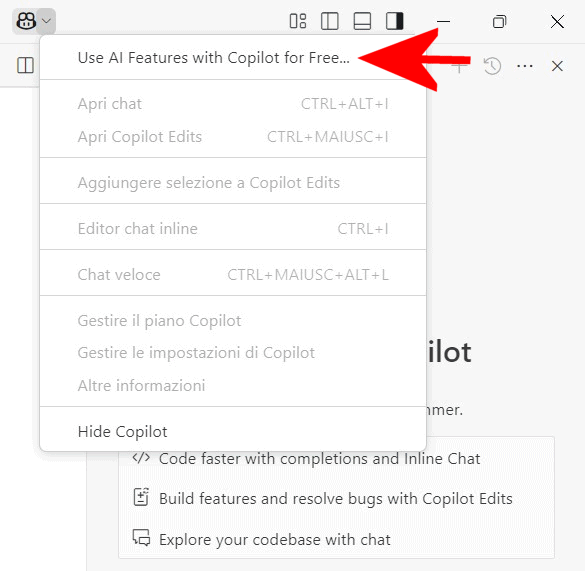Click text Explore your codebase with chat

pos(275,540)
